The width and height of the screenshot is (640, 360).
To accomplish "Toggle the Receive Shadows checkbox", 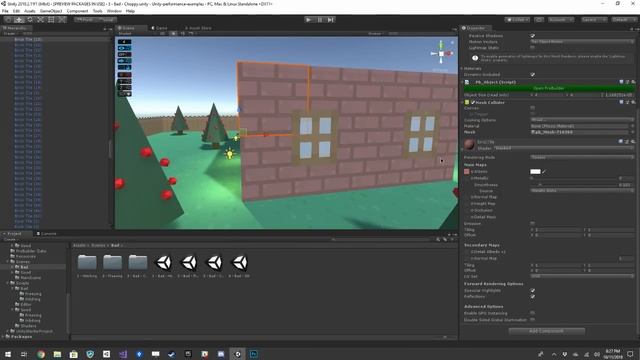I will [533, 36].
